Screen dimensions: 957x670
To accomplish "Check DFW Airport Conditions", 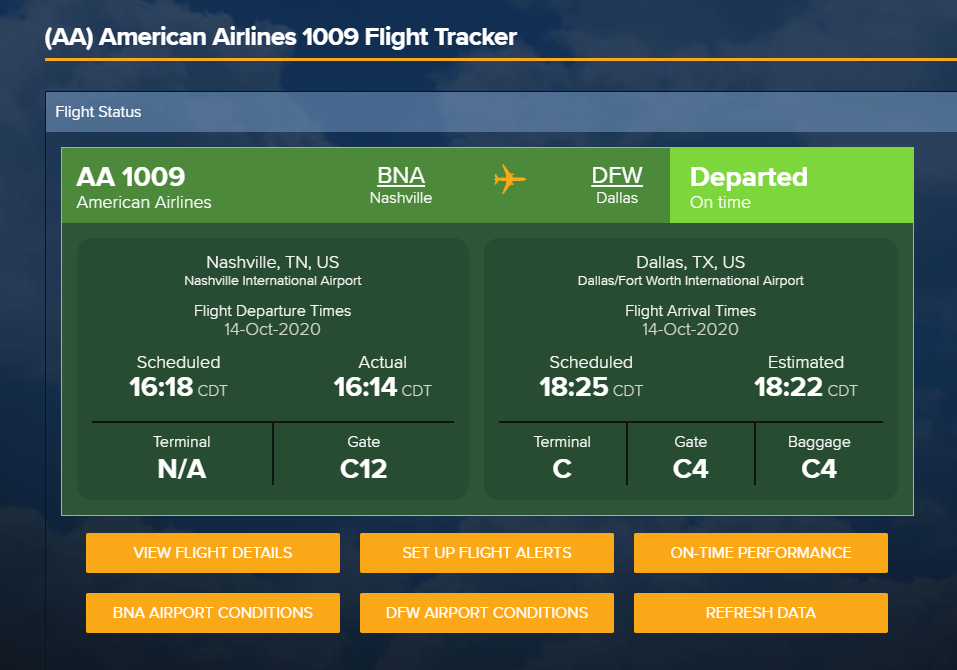I will [x=487, y=613].
